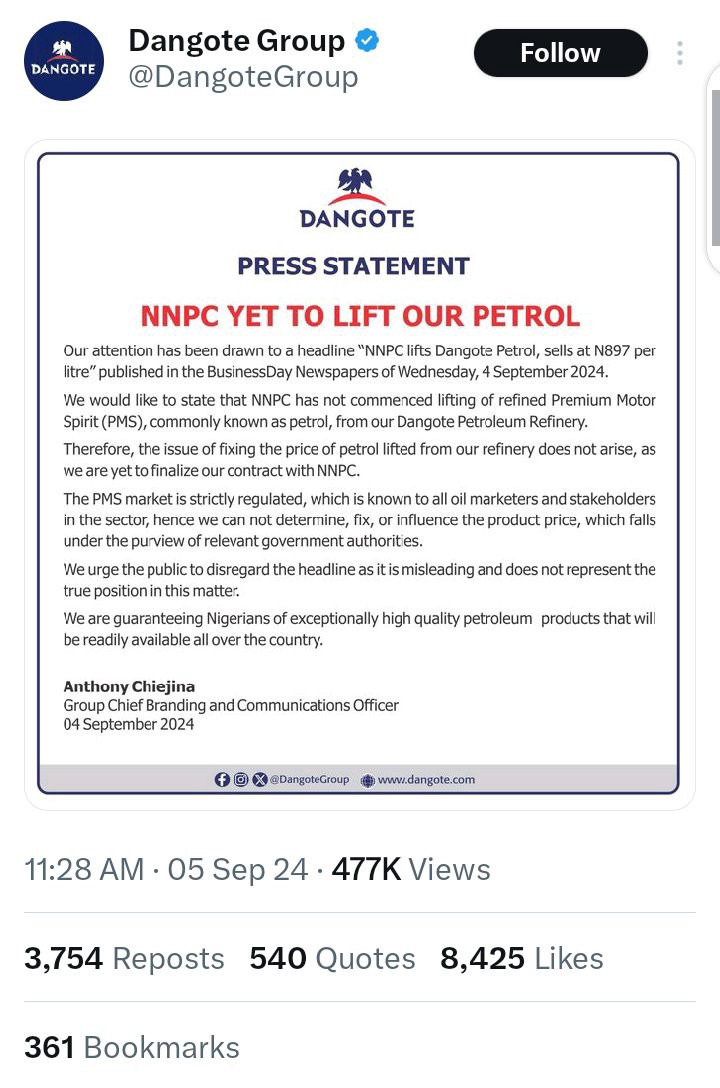Click the Facebook icon in statement footer
This screenshot has height=1088, width=720.
click(x=222, y=779)
